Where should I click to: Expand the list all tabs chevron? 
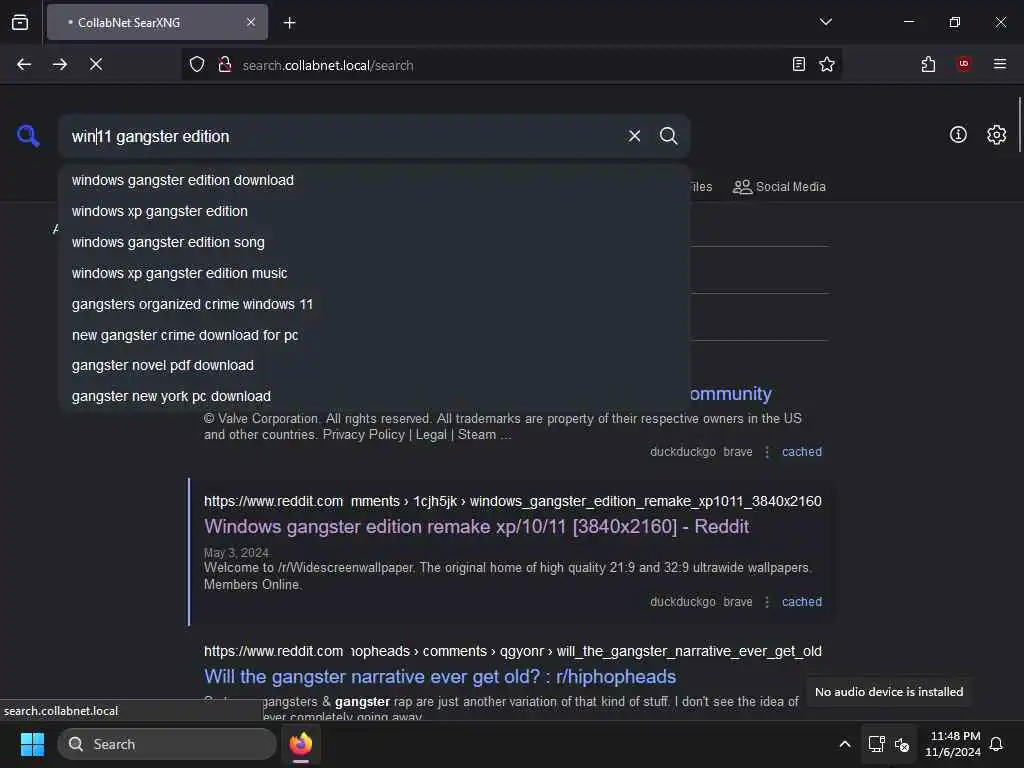(x=825, y=22)
